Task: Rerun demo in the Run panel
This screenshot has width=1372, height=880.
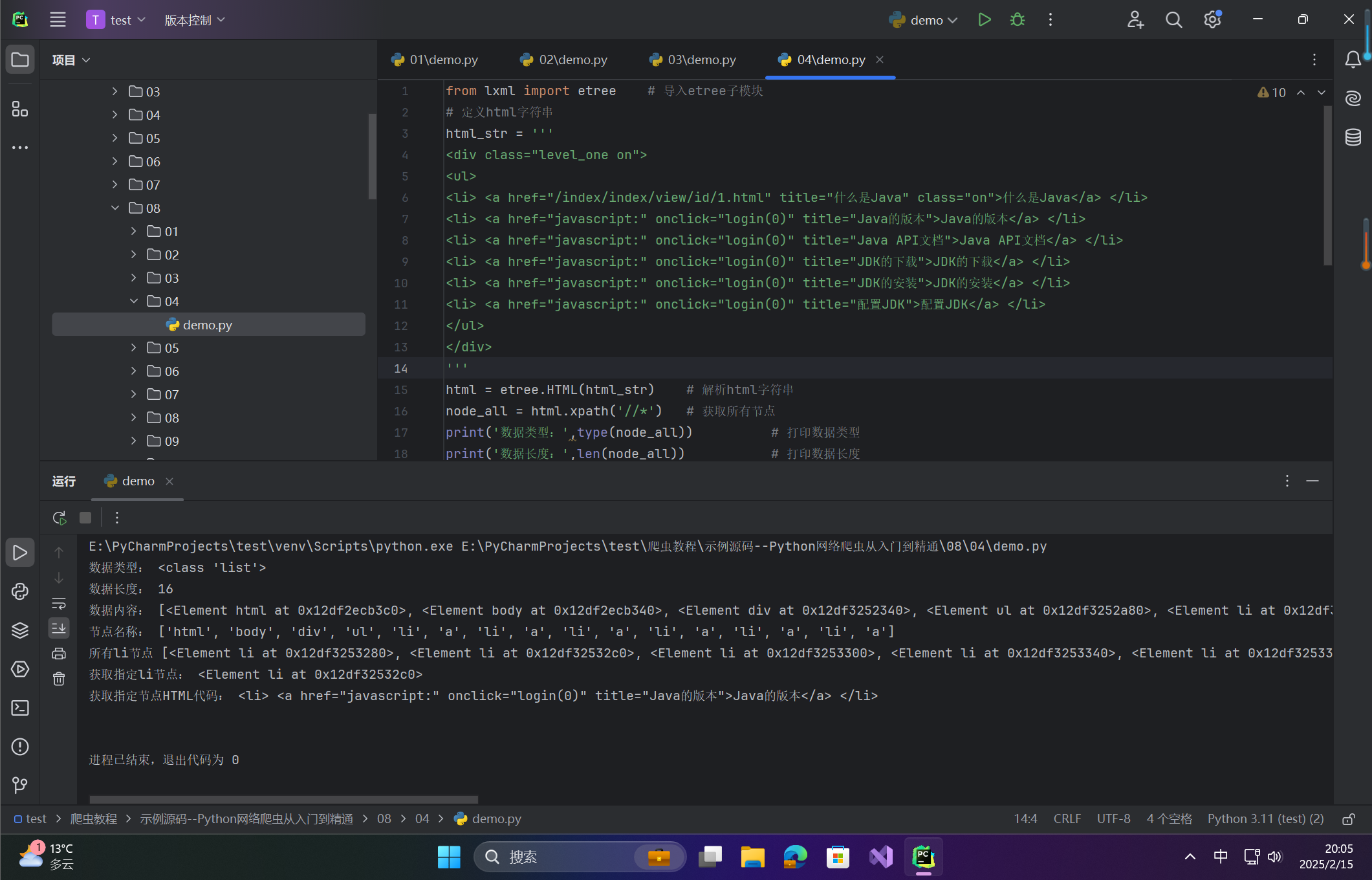Action: tap(60, 518)
